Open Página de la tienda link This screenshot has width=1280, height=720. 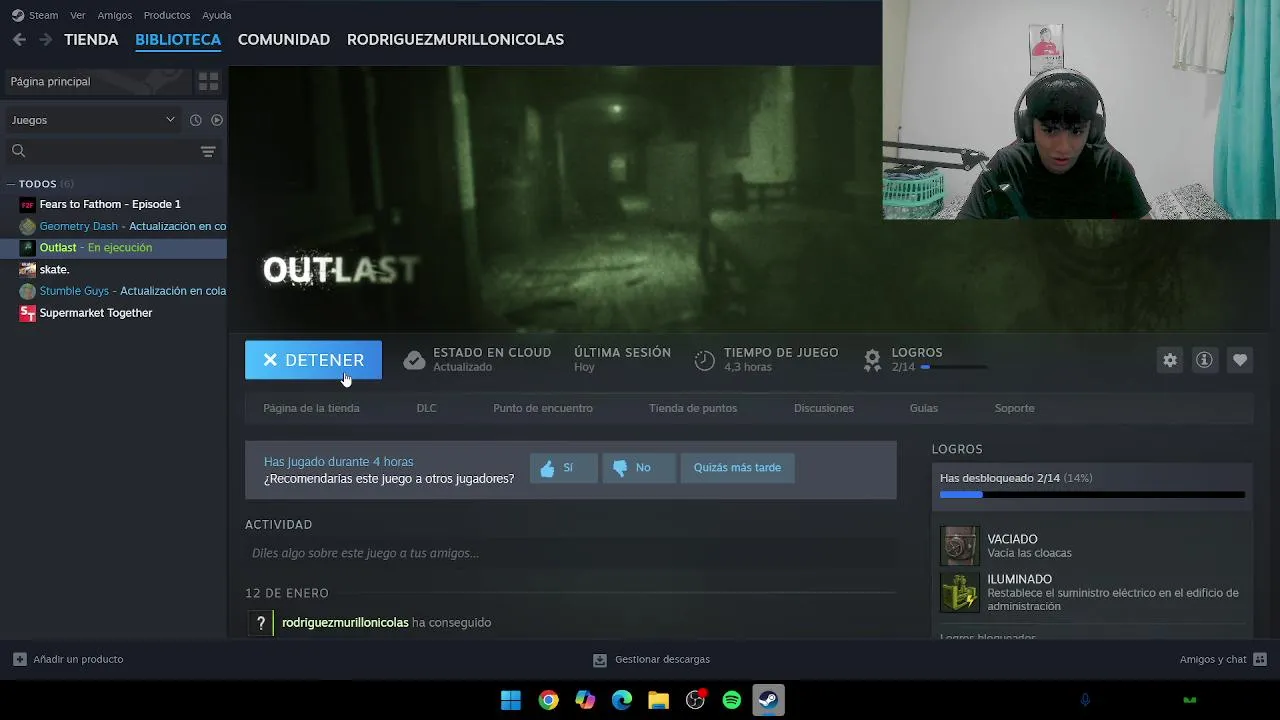tap(311, 408)
